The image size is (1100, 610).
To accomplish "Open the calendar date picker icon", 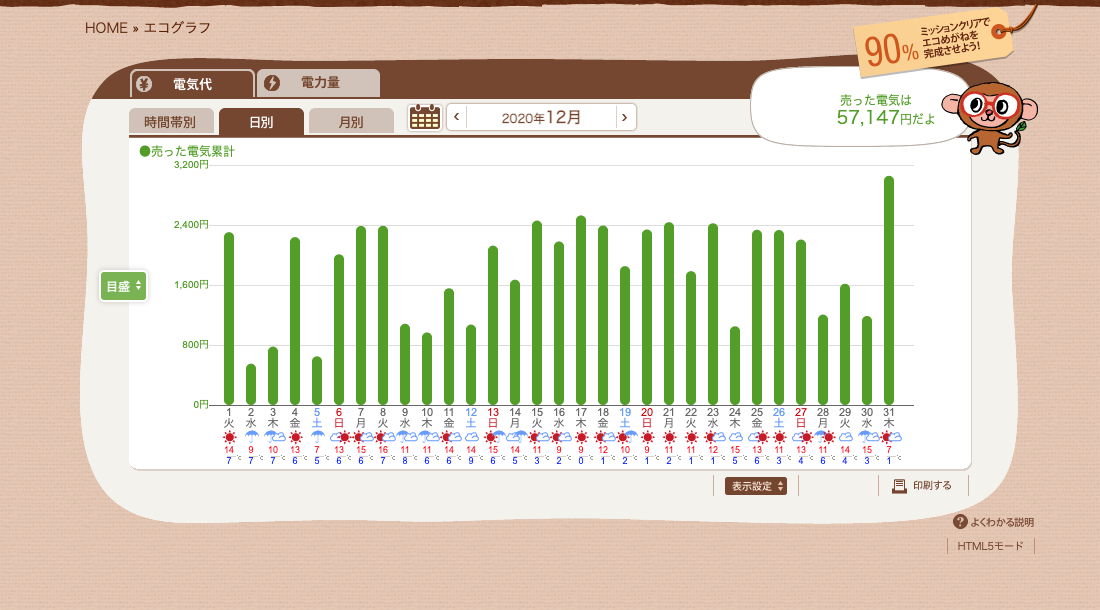I will pos(425,117).
